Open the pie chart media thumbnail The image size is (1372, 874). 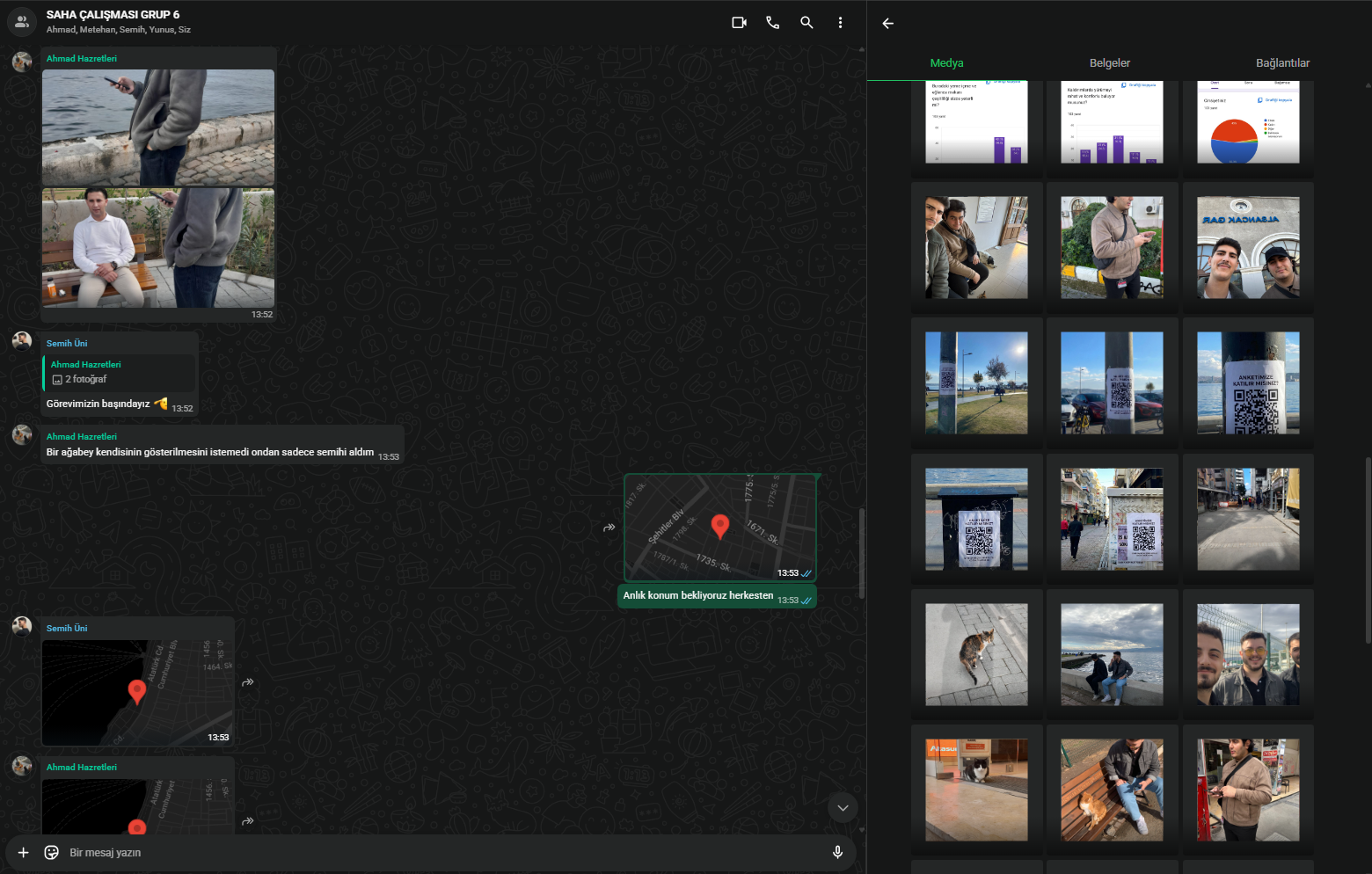pos(1248,122)
